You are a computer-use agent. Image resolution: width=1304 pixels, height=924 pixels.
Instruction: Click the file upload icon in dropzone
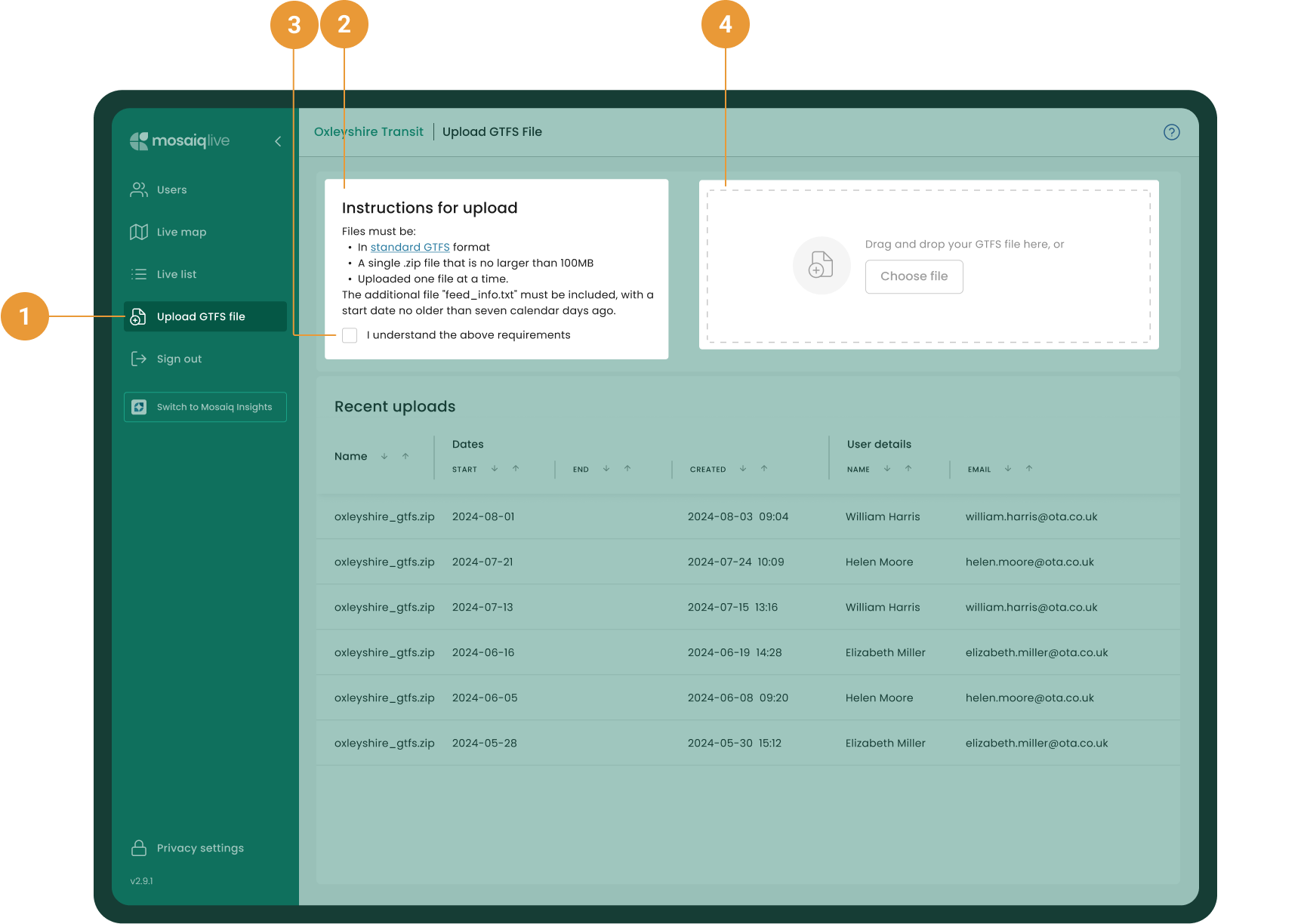821,265
